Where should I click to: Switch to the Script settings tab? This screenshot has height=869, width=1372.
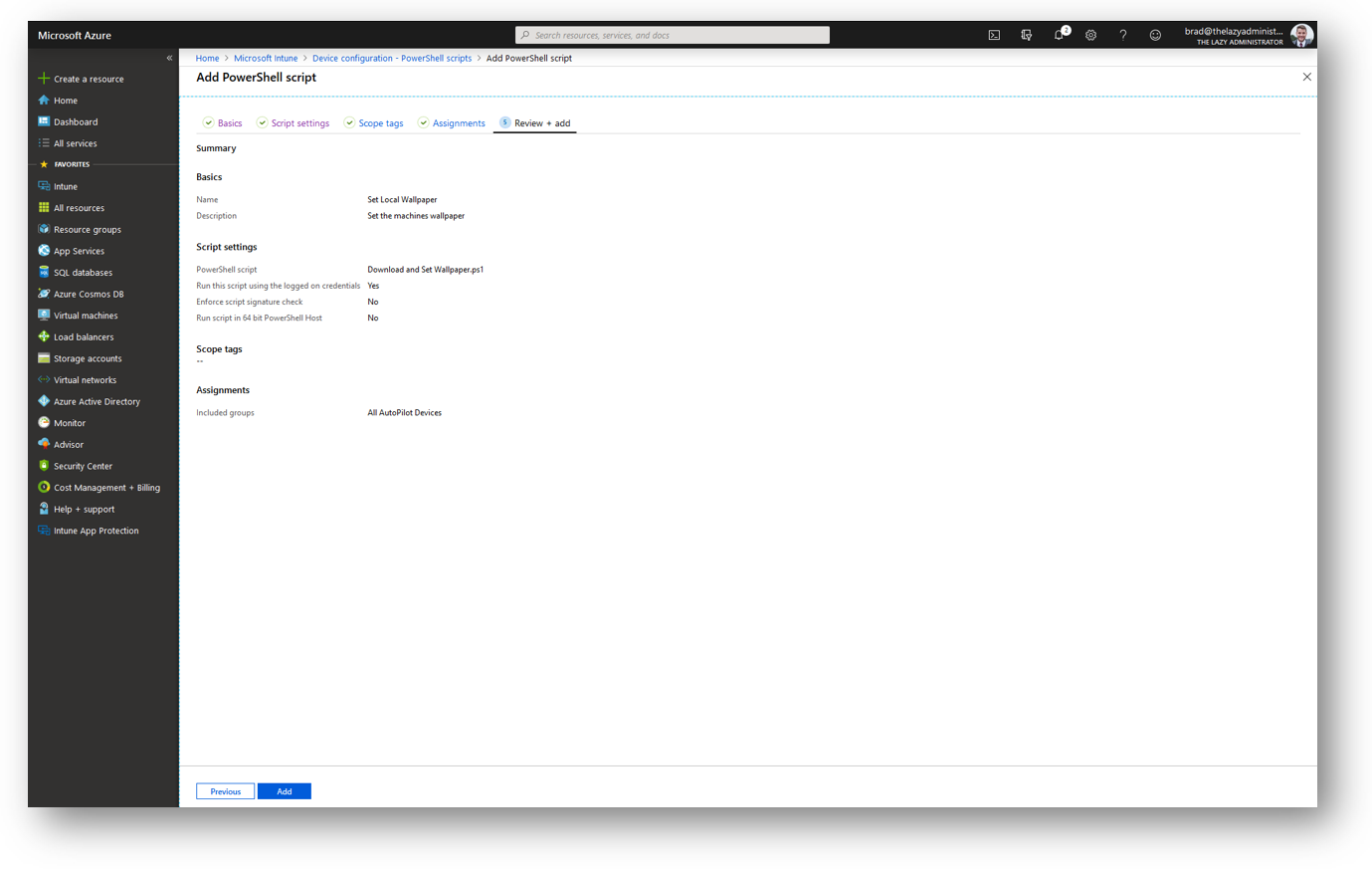[x=294, y=123]
